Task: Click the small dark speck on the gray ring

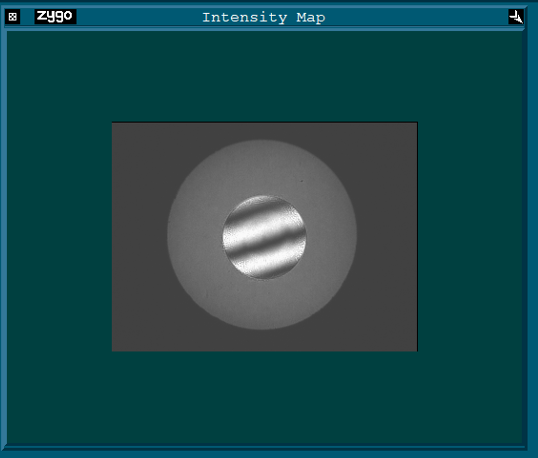Action: 302,181
